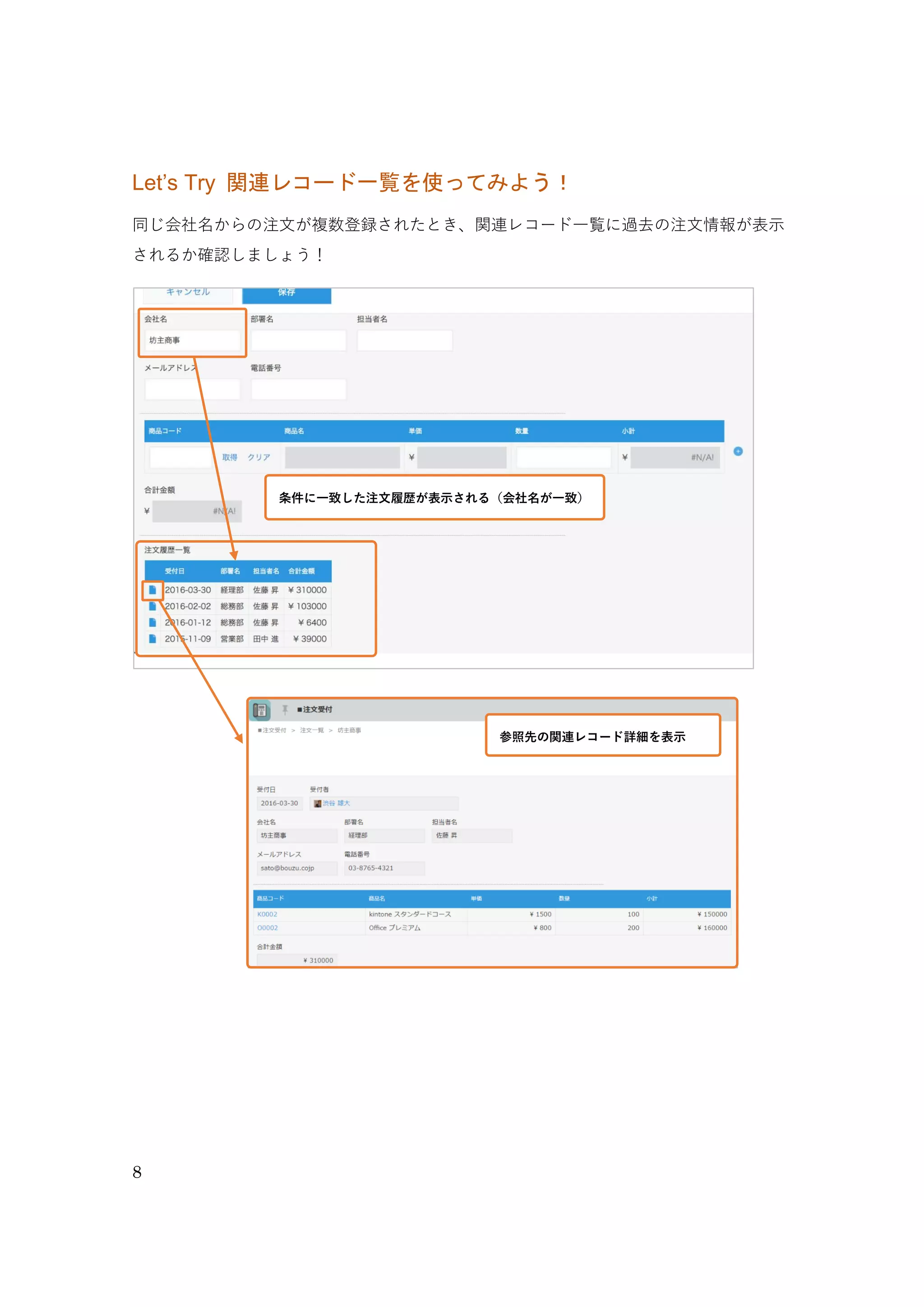Click the K0002 product code link
This screenshot has width=924, height=1307.
(x=267, y=914)
